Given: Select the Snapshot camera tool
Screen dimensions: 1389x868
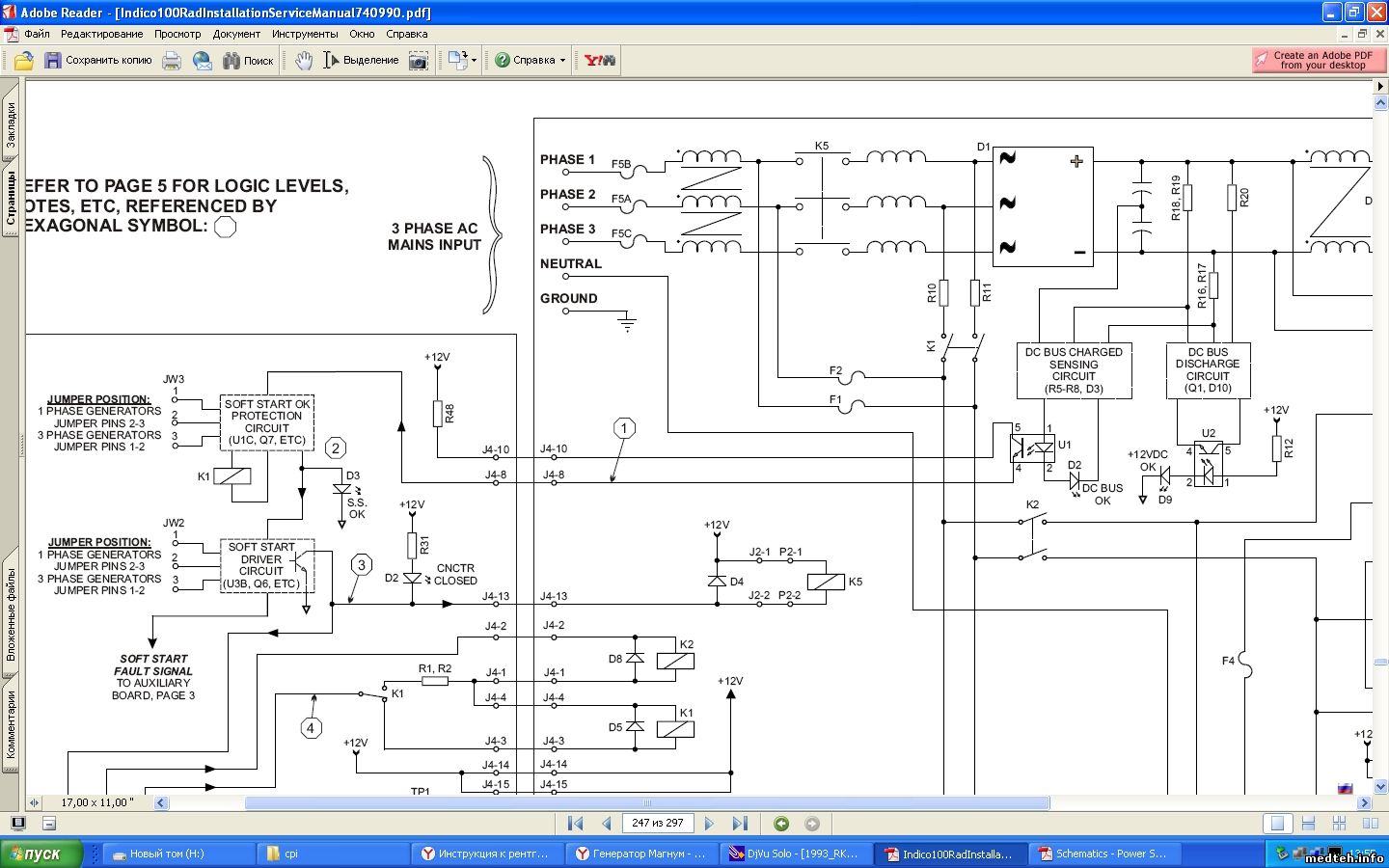Looking at the screenshot, I should coord(418,61).
